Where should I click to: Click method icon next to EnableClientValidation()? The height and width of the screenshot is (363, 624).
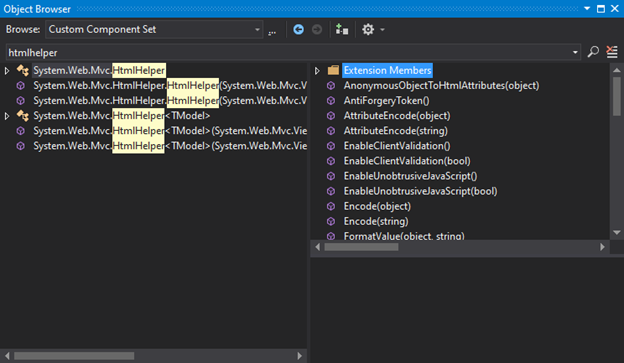[331, 146]
